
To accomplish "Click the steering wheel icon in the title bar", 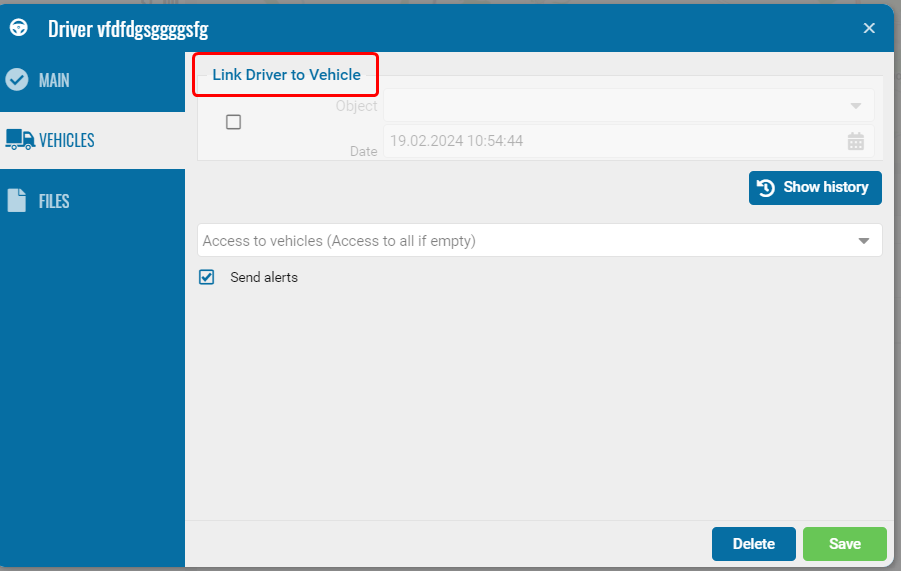I will pos(18,28).
